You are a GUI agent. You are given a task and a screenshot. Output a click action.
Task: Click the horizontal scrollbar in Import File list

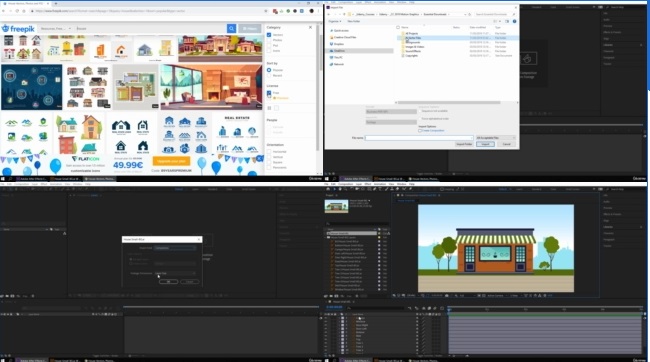click(x=449, y=102)
